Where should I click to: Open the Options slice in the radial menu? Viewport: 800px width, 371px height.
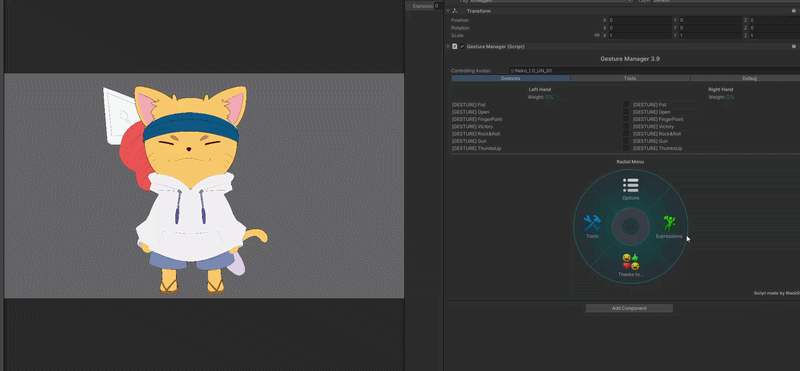click(631, 188)
